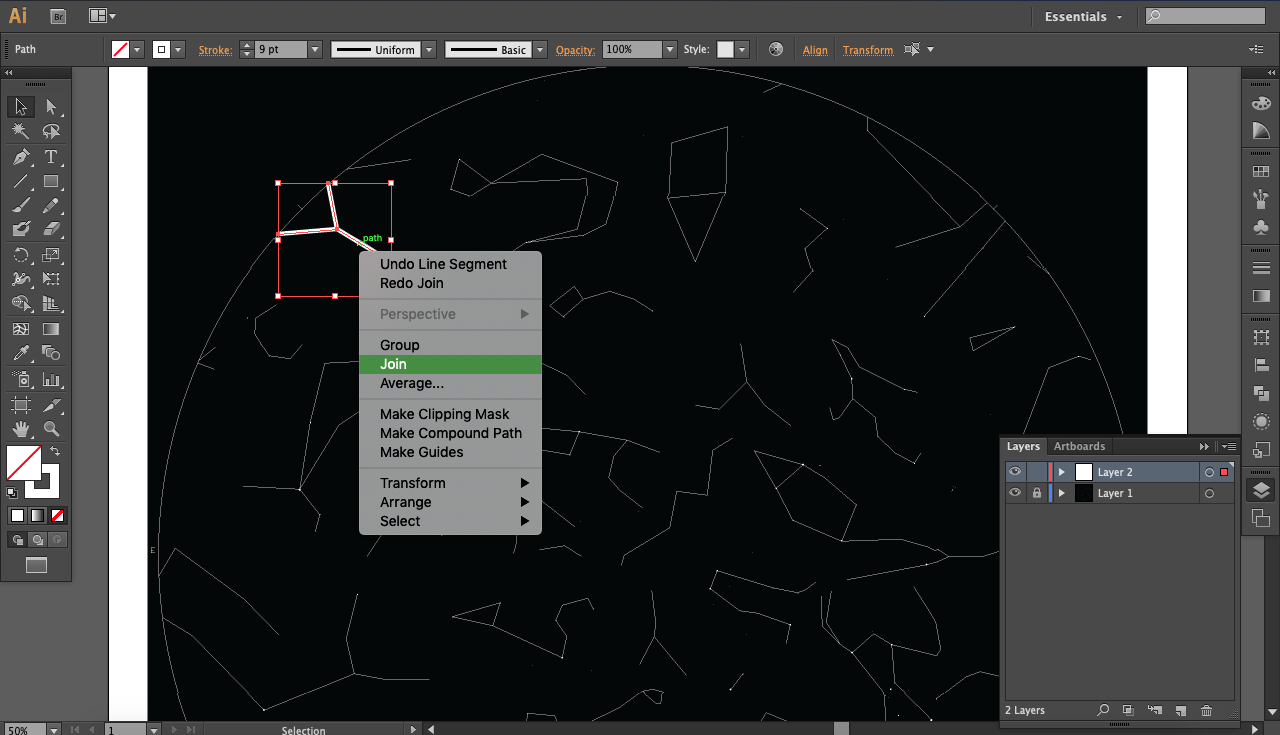Select the Selection tool (black arrow)

[21, 107]
